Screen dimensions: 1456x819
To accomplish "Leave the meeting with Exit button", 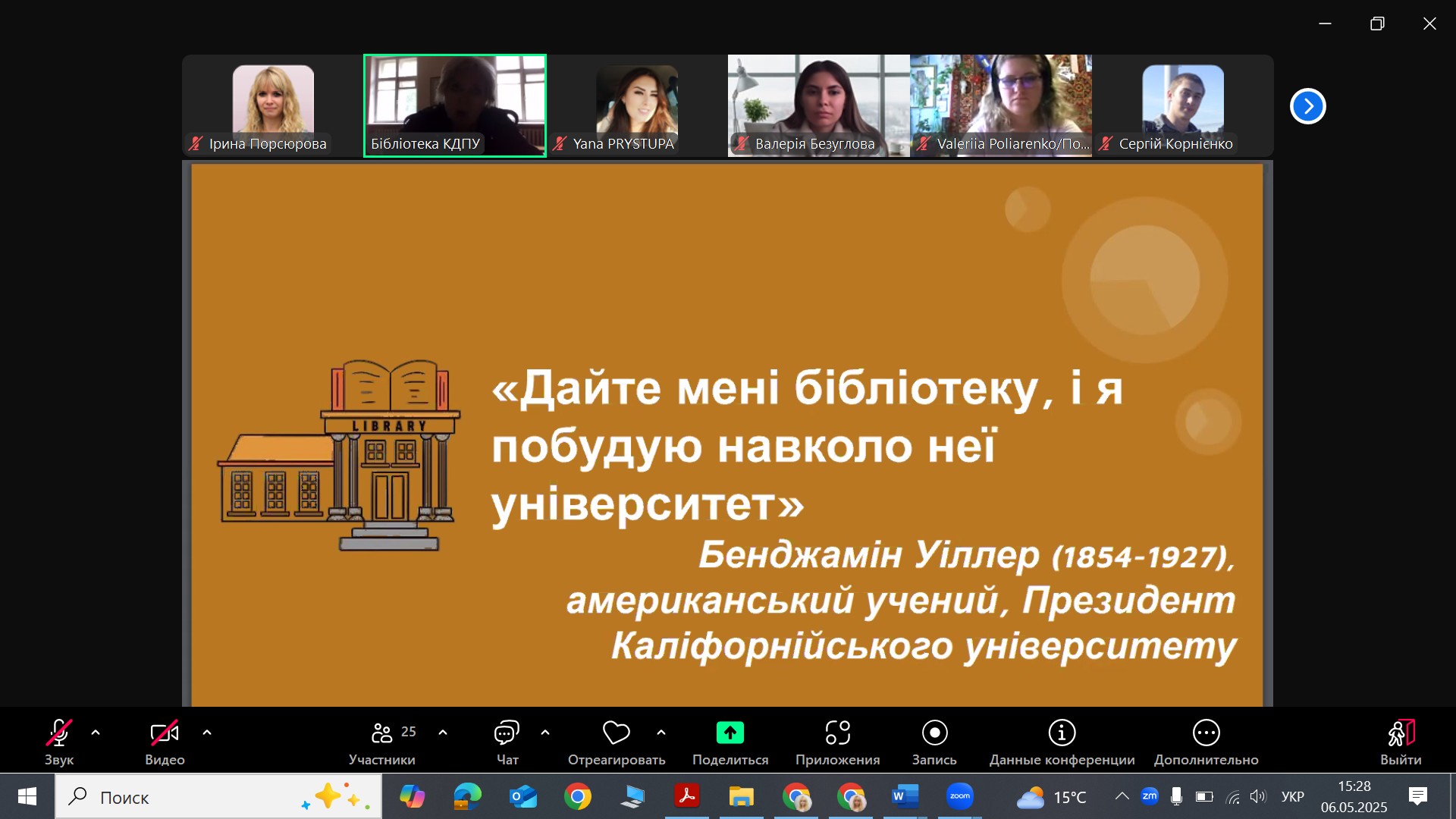I will [1401, 733].
